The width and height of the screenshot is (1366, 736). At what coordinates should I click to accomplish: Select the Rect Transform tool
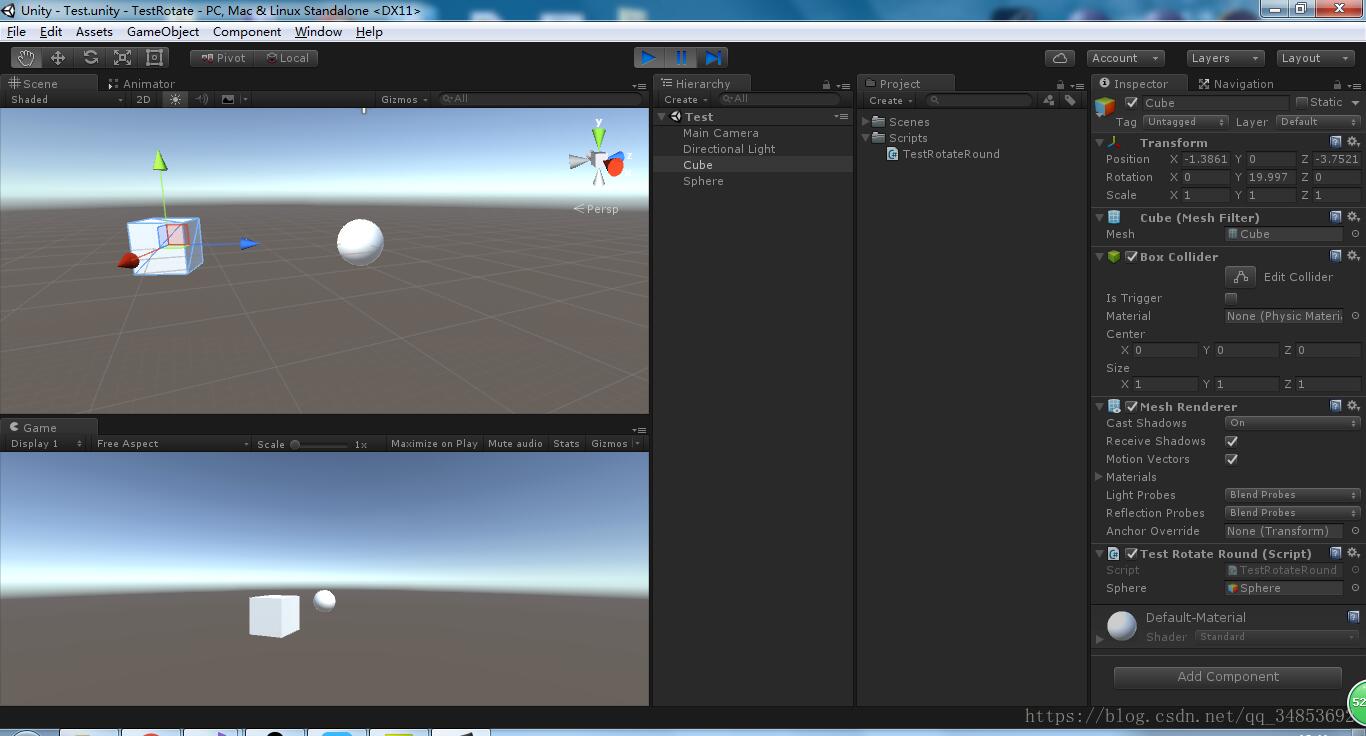pyautogui.click(x=154, y=58)
